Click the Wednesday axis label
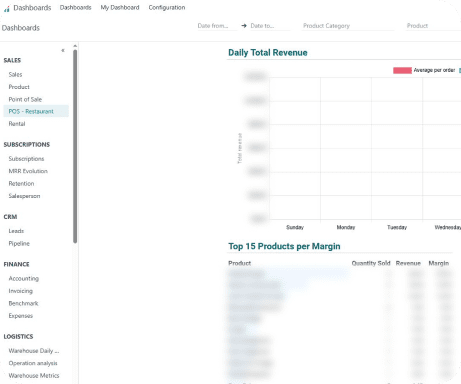The height and width of the screenshot is (384, 461). point(448,227)
